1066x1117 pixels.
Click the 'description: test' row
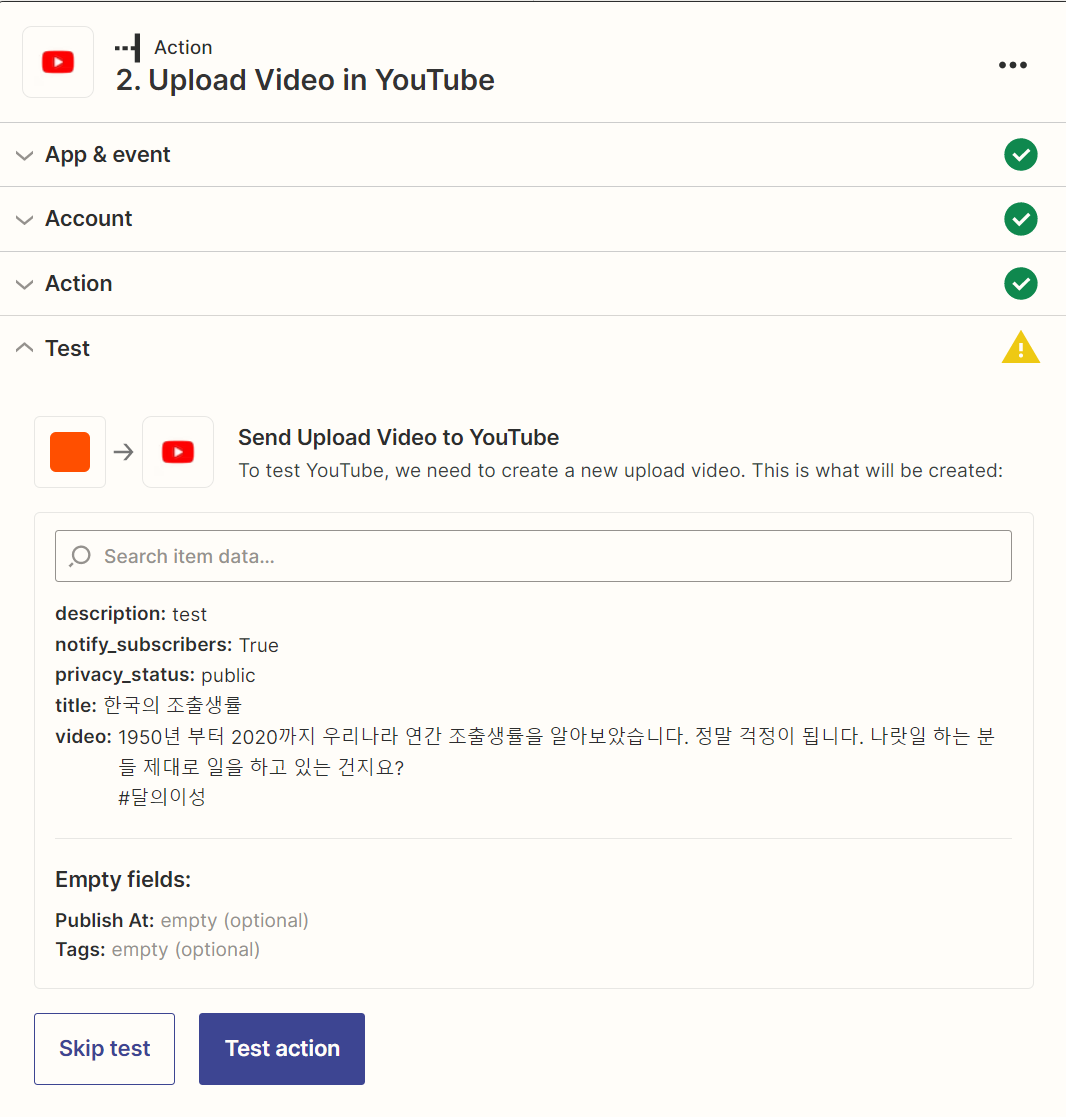tap(131, 613)
